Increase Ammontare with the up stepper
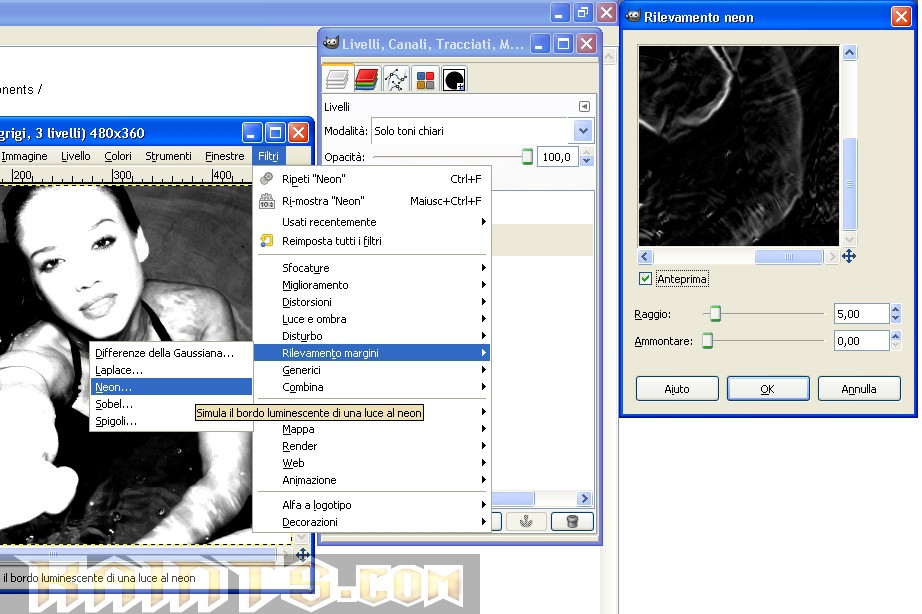Viewport: 922px width, 614px height. [x=896, y=336]
